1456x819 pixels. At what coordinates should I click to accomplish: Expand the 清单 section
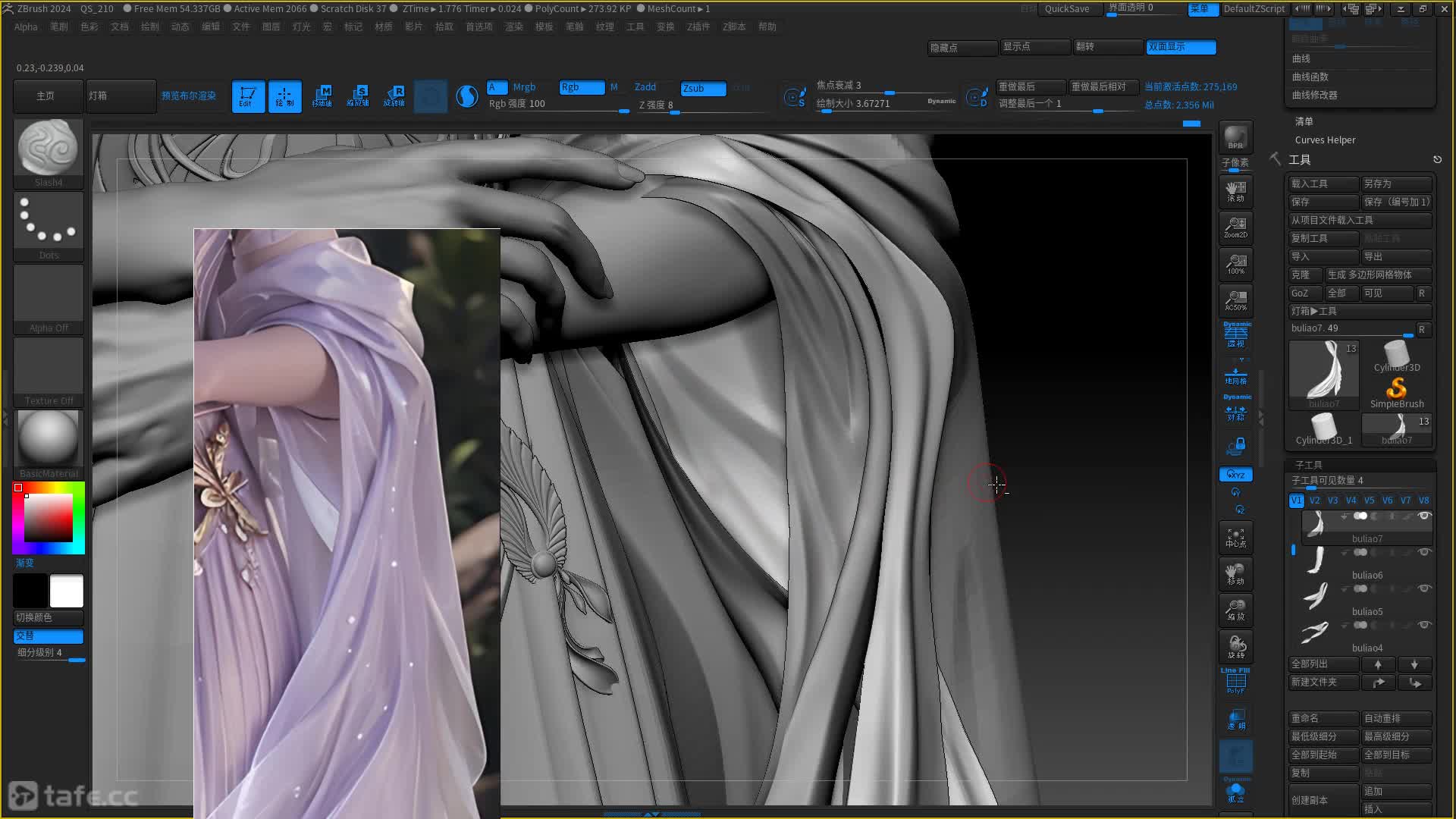[x=1304, y=122]
